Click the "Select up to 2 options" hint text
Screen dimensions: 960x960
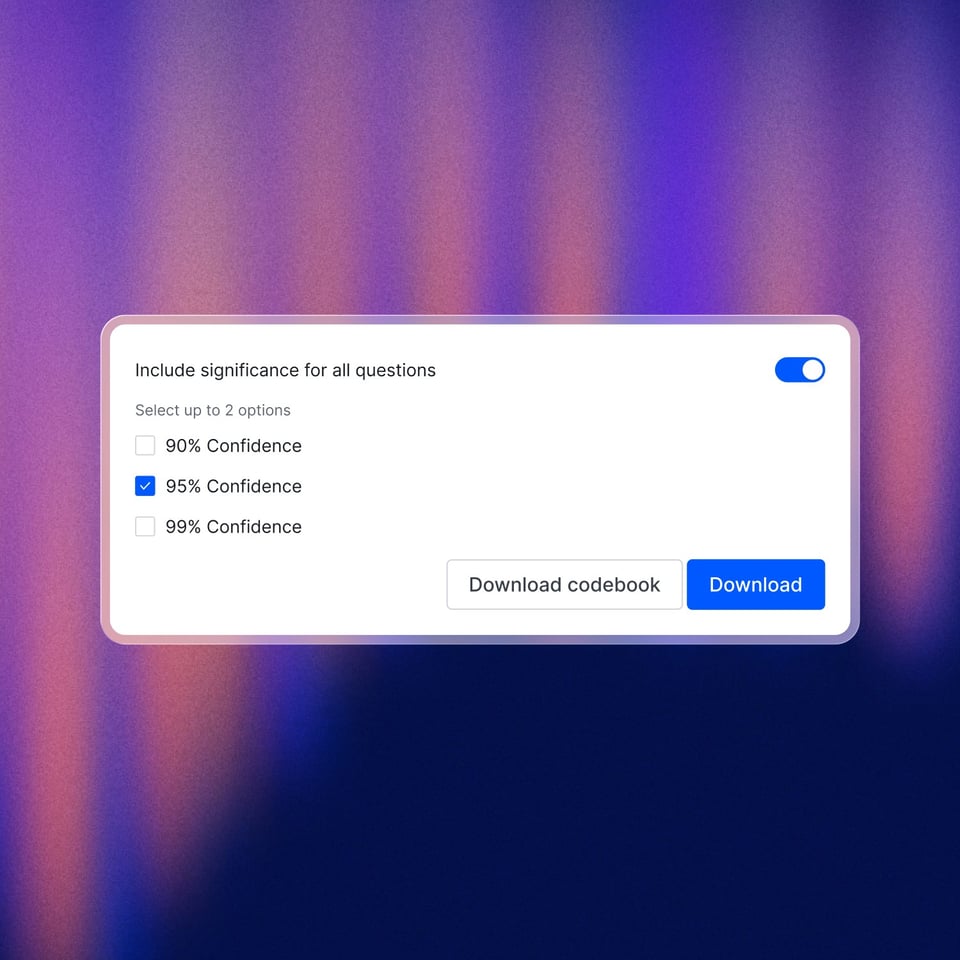pos(213,410)
